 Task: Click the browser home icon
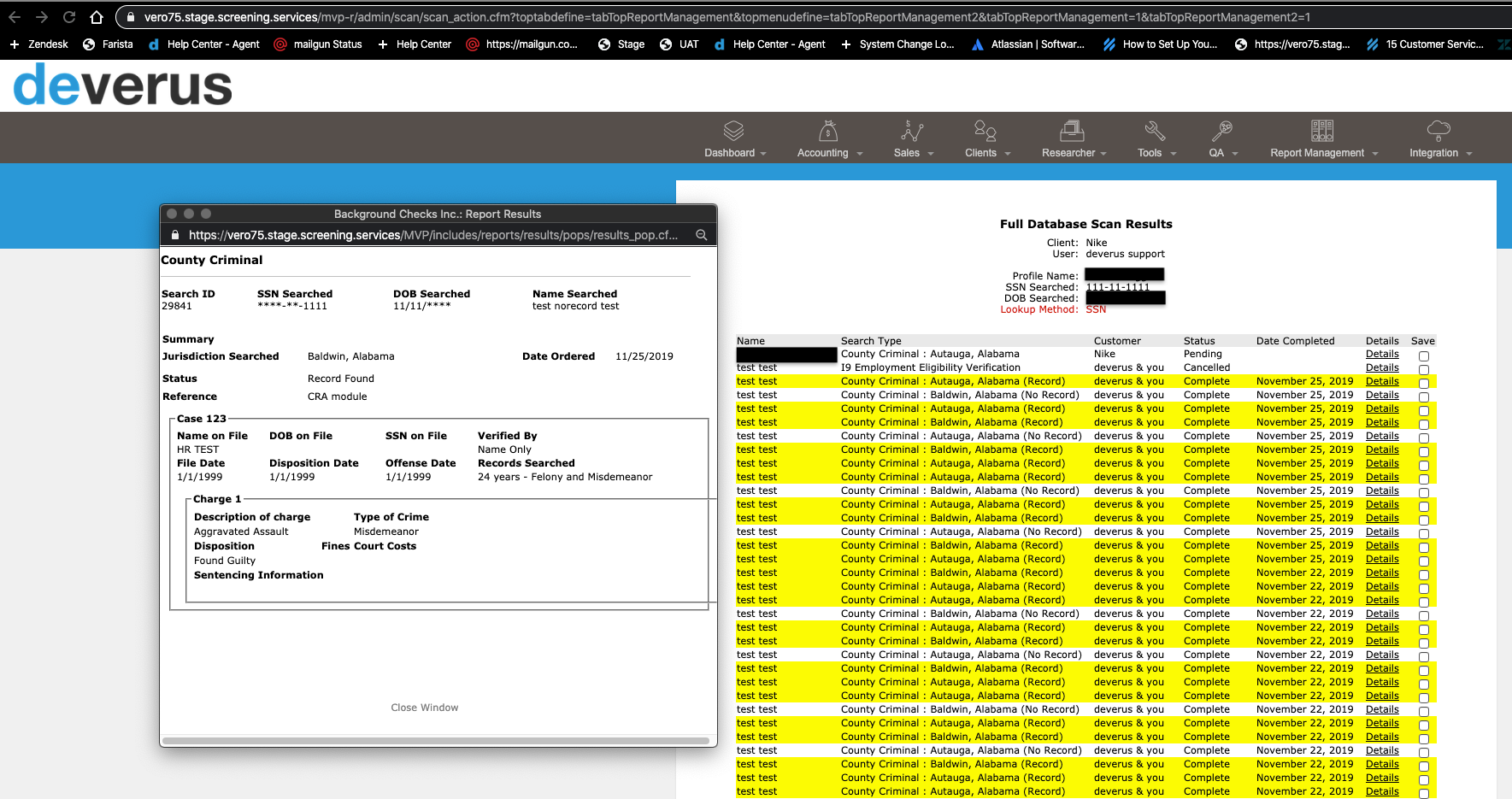click(x=97, y=17)
